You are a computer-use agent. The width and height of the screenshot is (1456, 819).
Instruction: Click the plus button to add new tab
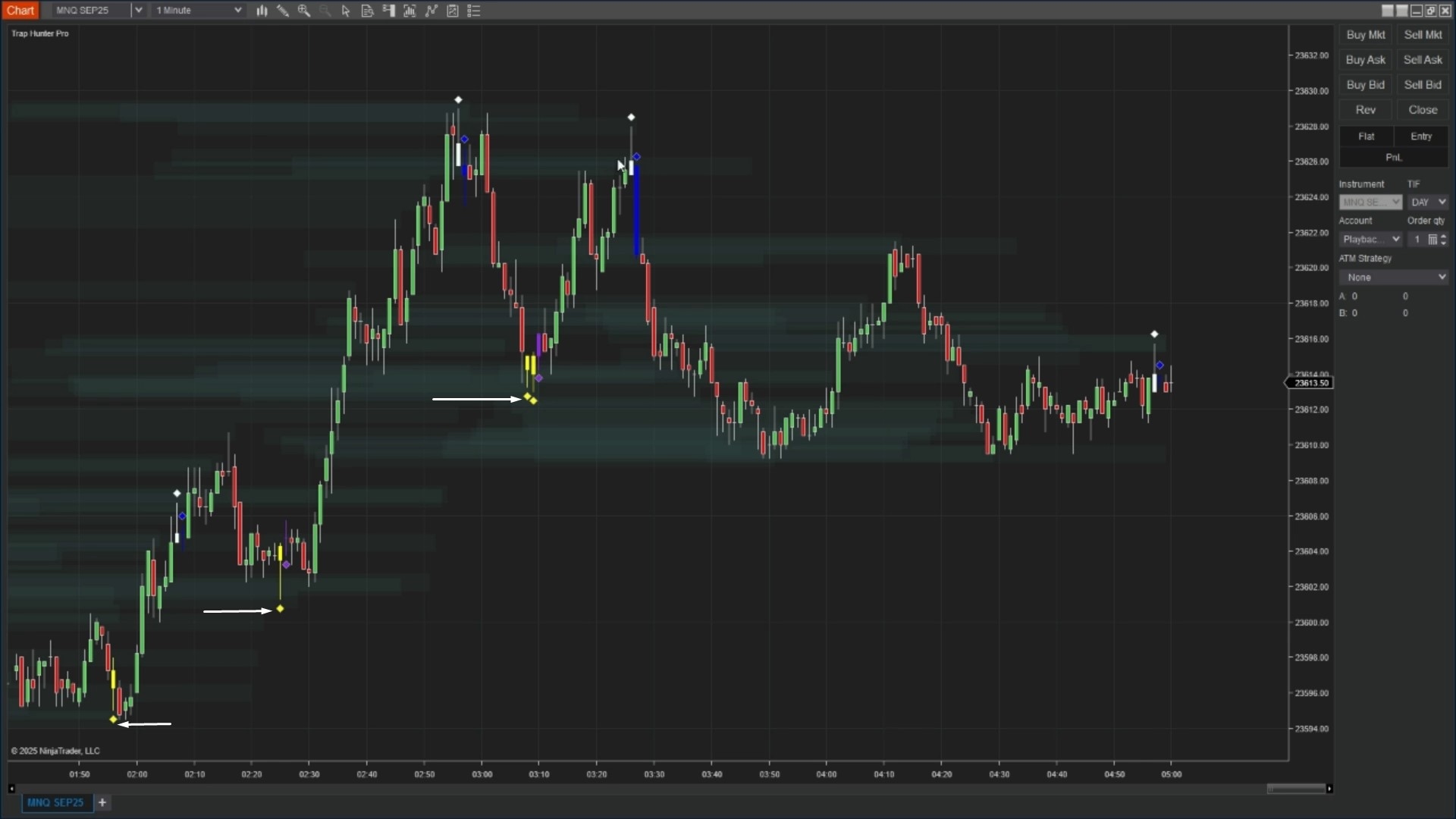(102, 802)
